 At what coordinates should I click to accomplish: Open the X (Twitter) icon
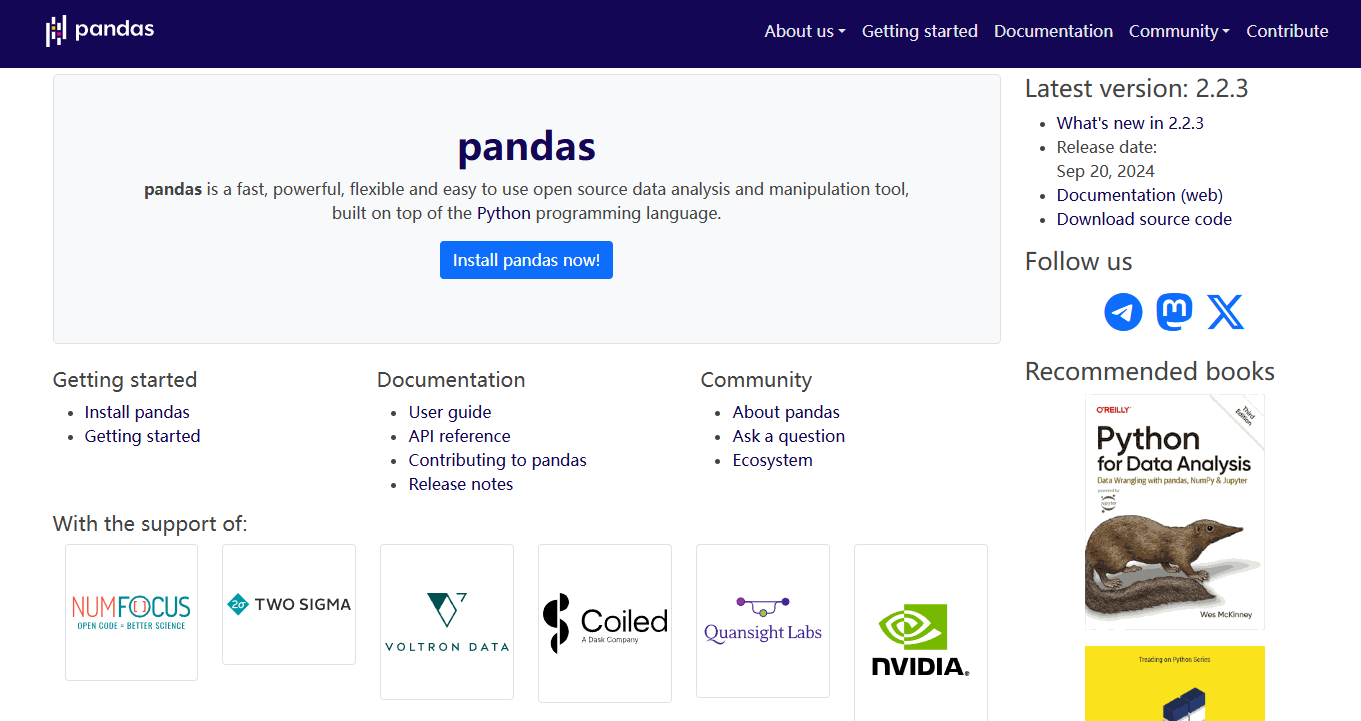click(x=1225, y=312)
